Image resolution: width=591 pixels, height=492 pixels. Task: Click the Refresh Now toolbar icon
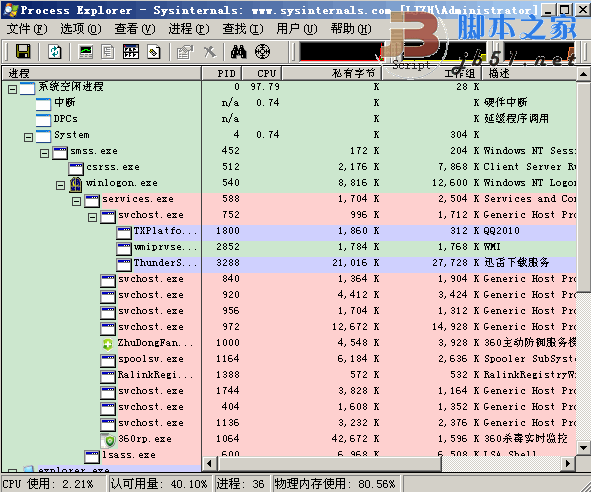(55, 51)
